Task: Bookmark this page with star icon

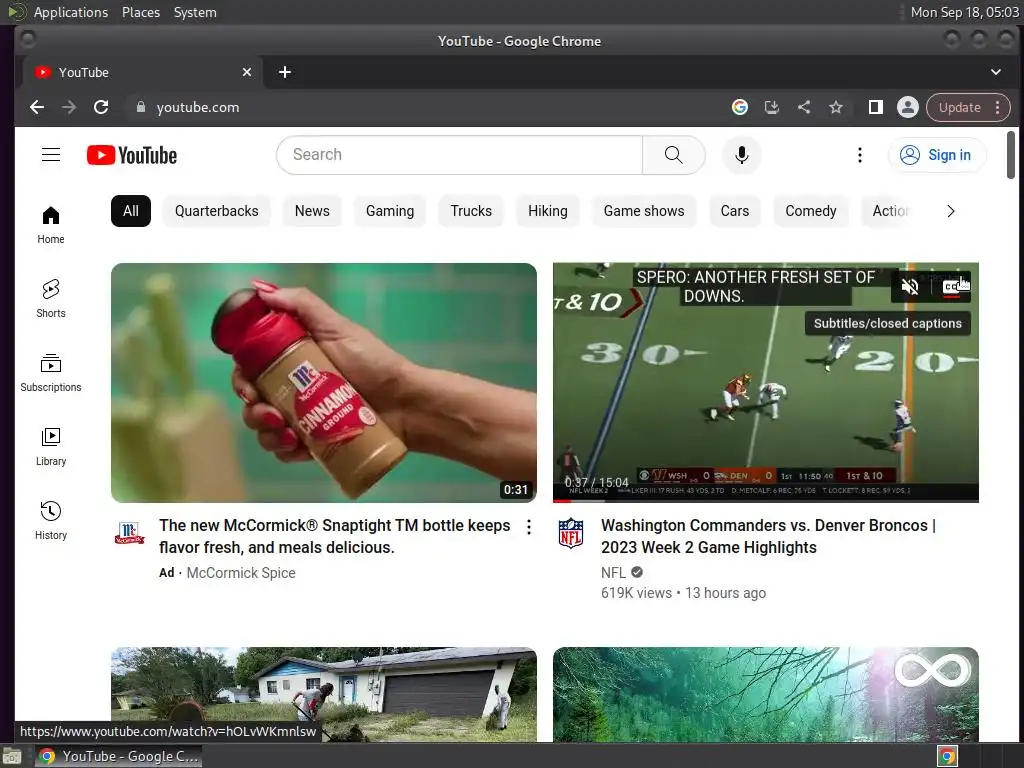Action: [836, 107]
